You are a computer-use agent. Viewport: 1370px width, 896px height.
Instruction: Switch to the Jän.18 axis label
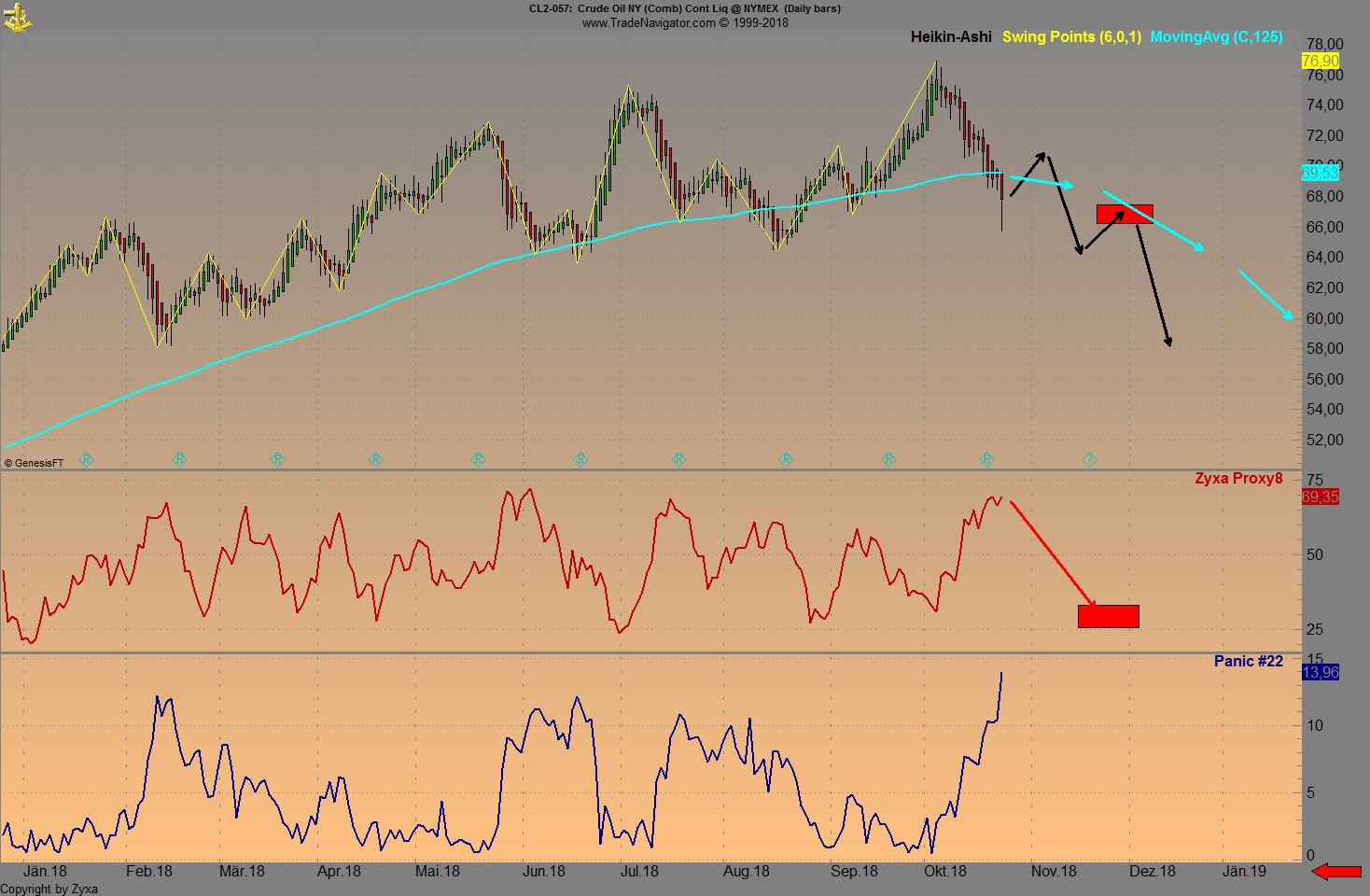coord(45,871)
